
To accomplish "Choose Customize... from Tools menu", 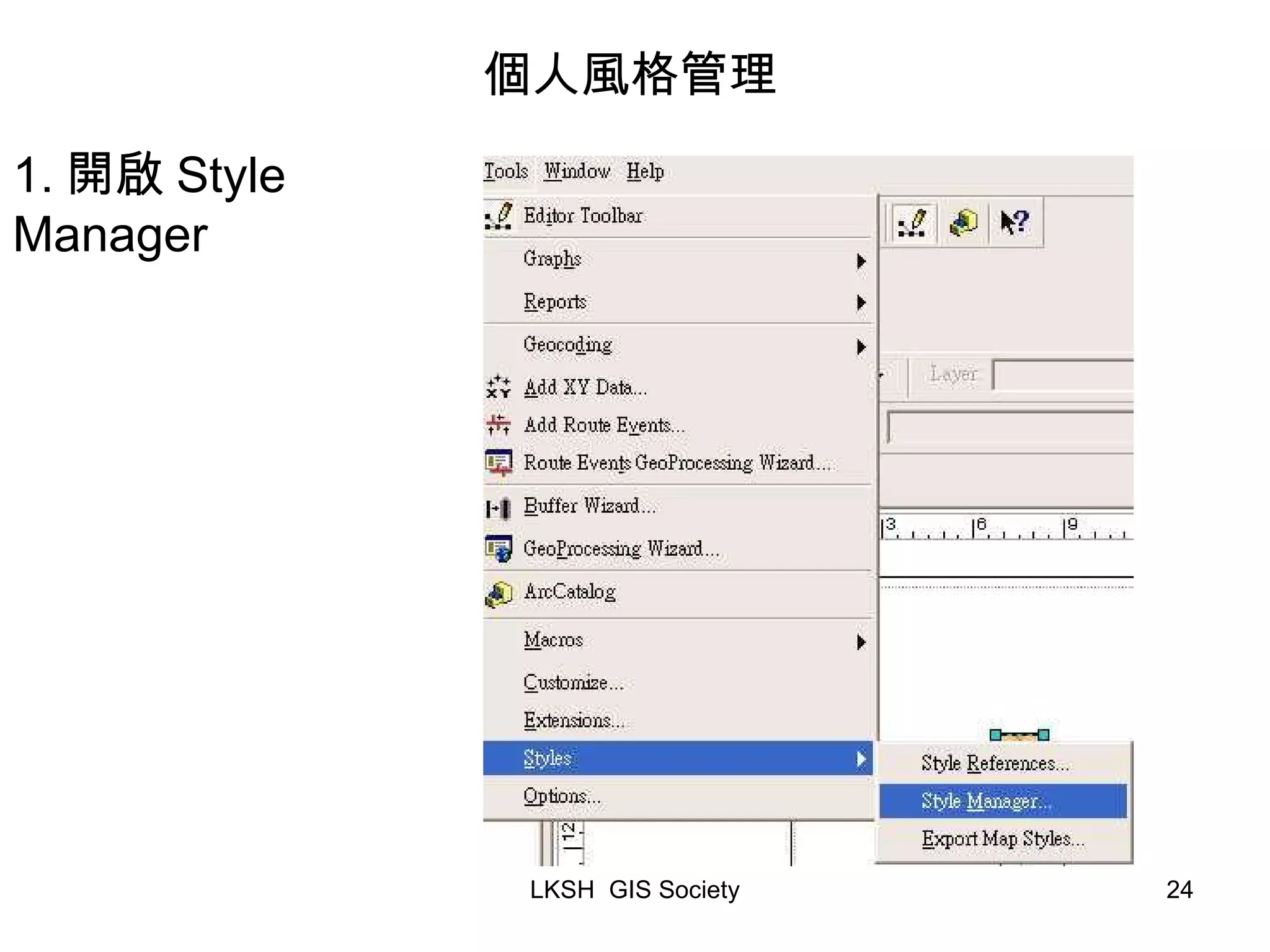I will pos(677,682).
